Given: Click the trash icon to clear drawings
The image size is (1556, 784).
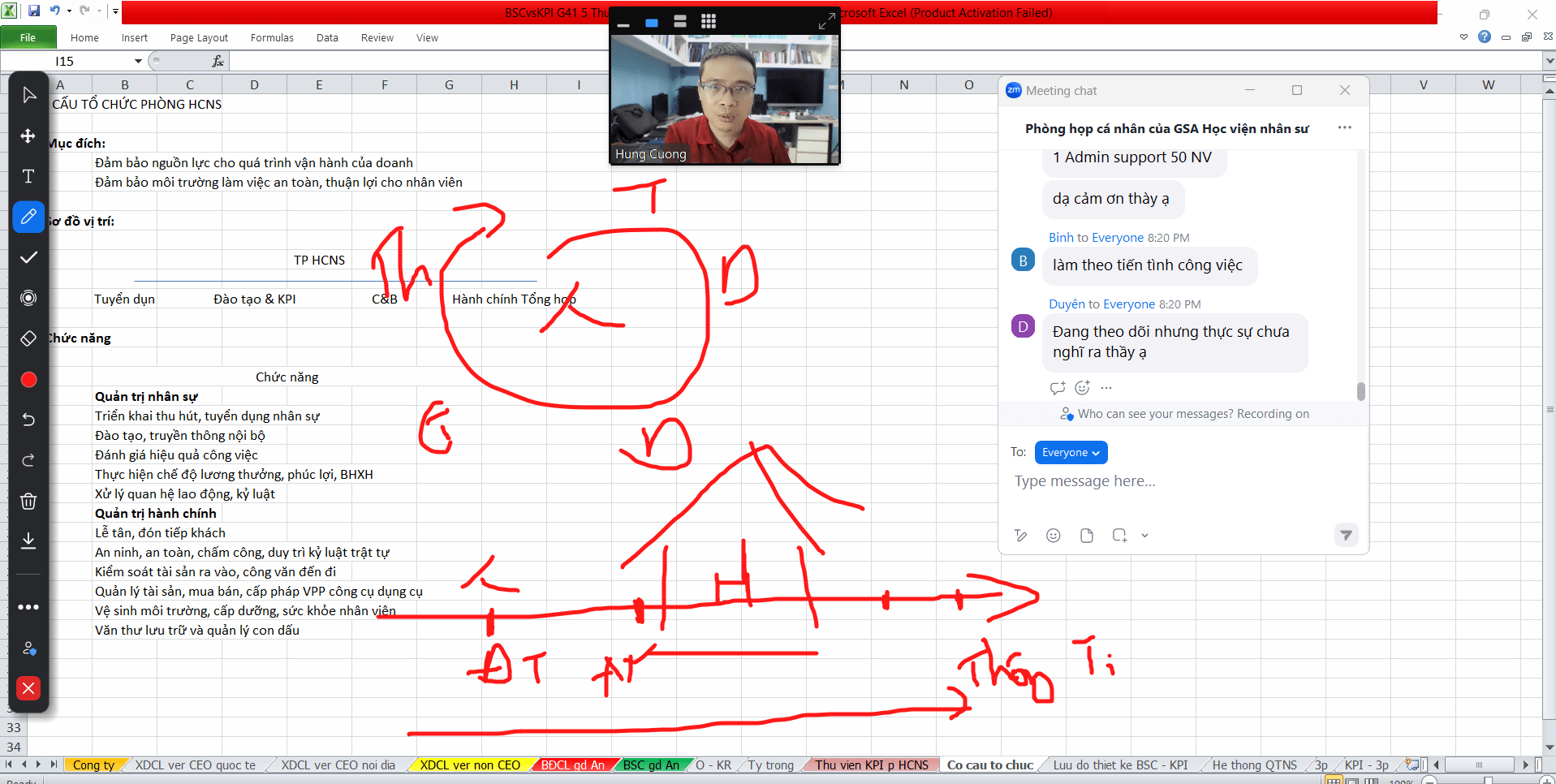Looking at the screenshot, I should (28, 501).
